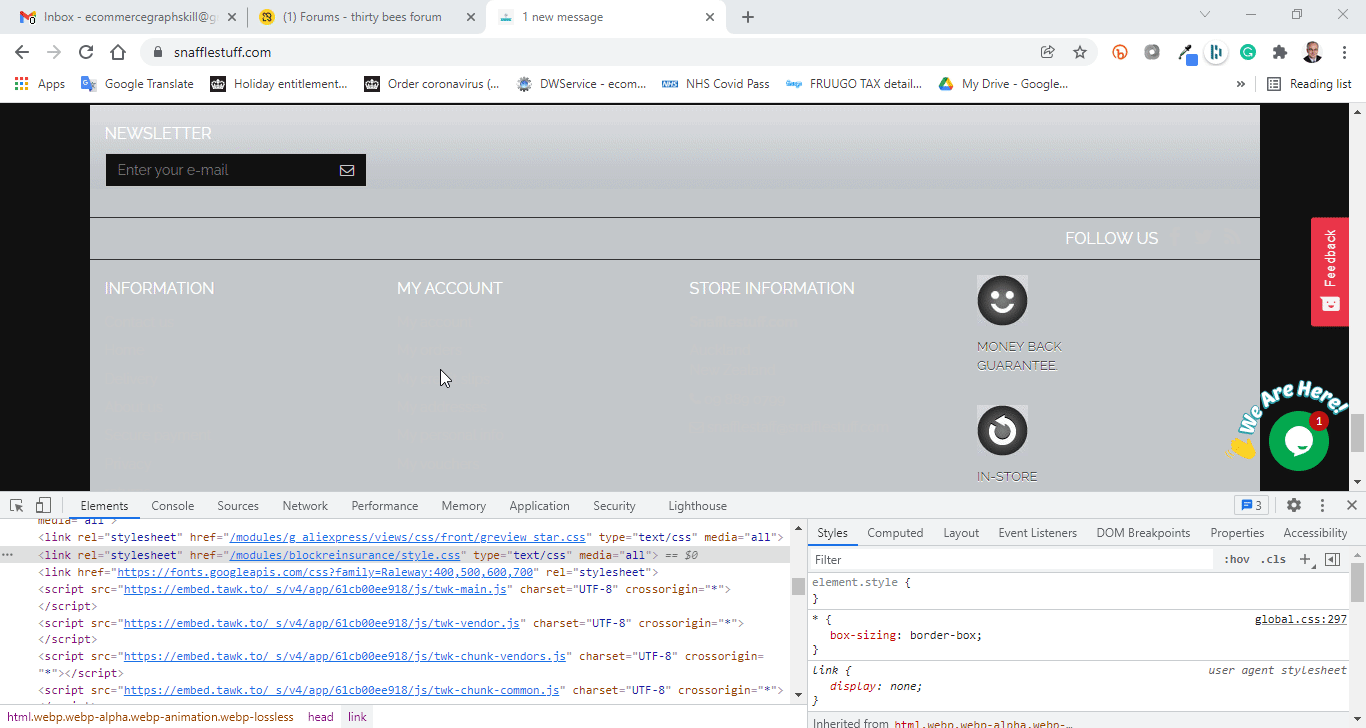Select the element inspector icon in DevTools
Viewport: 1366px width, 728px height.
click(16, 505)
